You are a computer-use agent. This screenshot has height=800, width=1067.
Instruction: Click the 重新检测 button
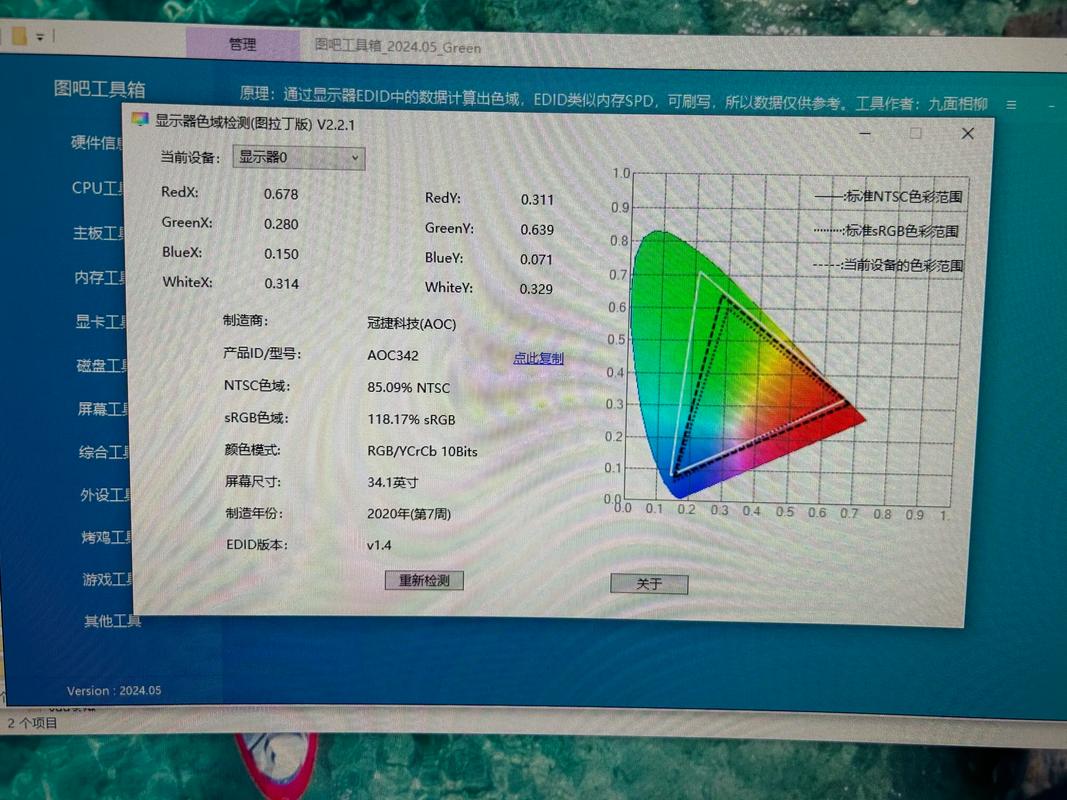[424, 580]
